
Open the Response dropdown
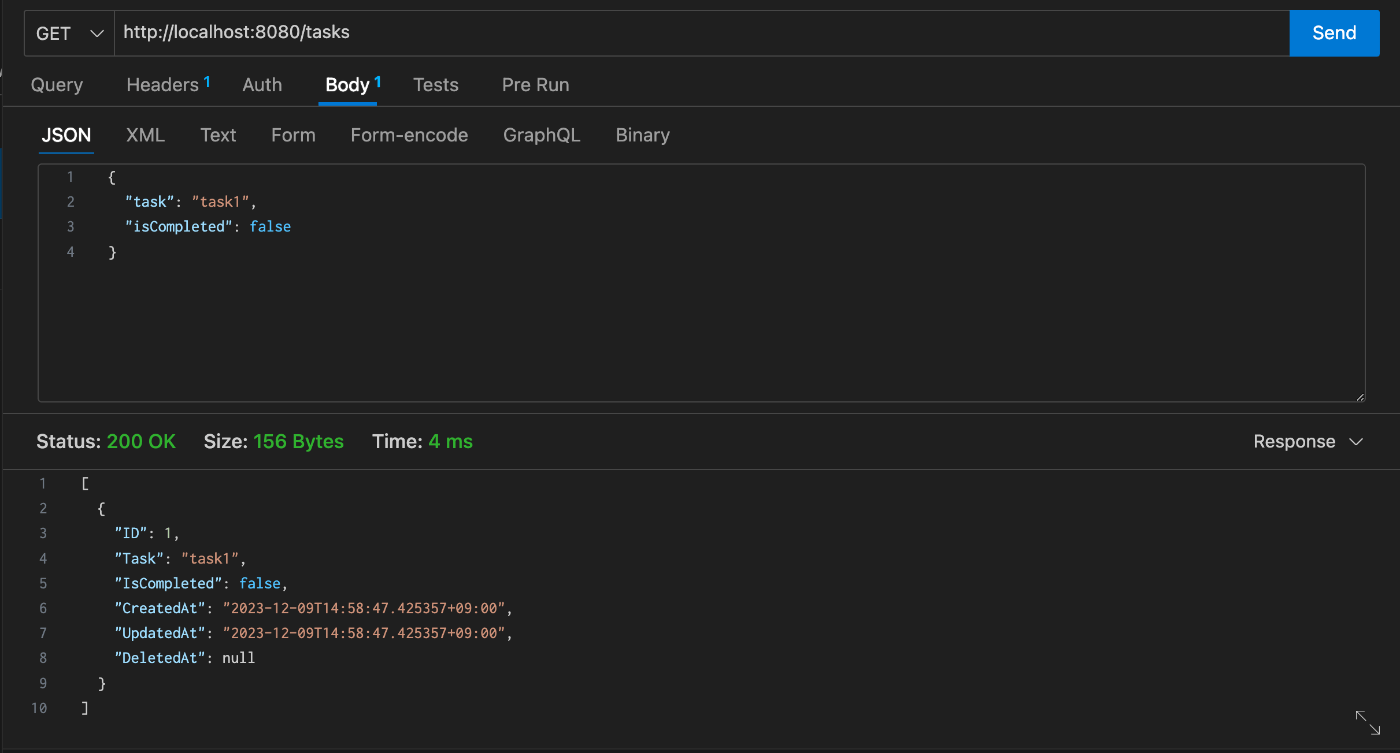point(1308,441)
